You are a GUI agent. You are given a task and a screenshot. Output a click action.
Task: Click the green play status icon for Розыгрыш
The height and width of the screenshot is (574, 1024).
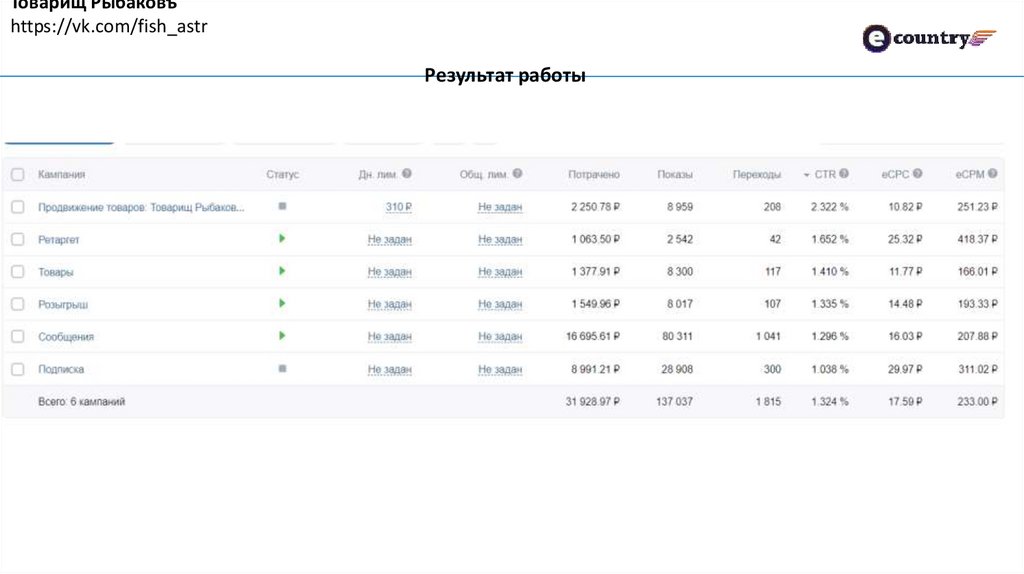click(282, 303)
